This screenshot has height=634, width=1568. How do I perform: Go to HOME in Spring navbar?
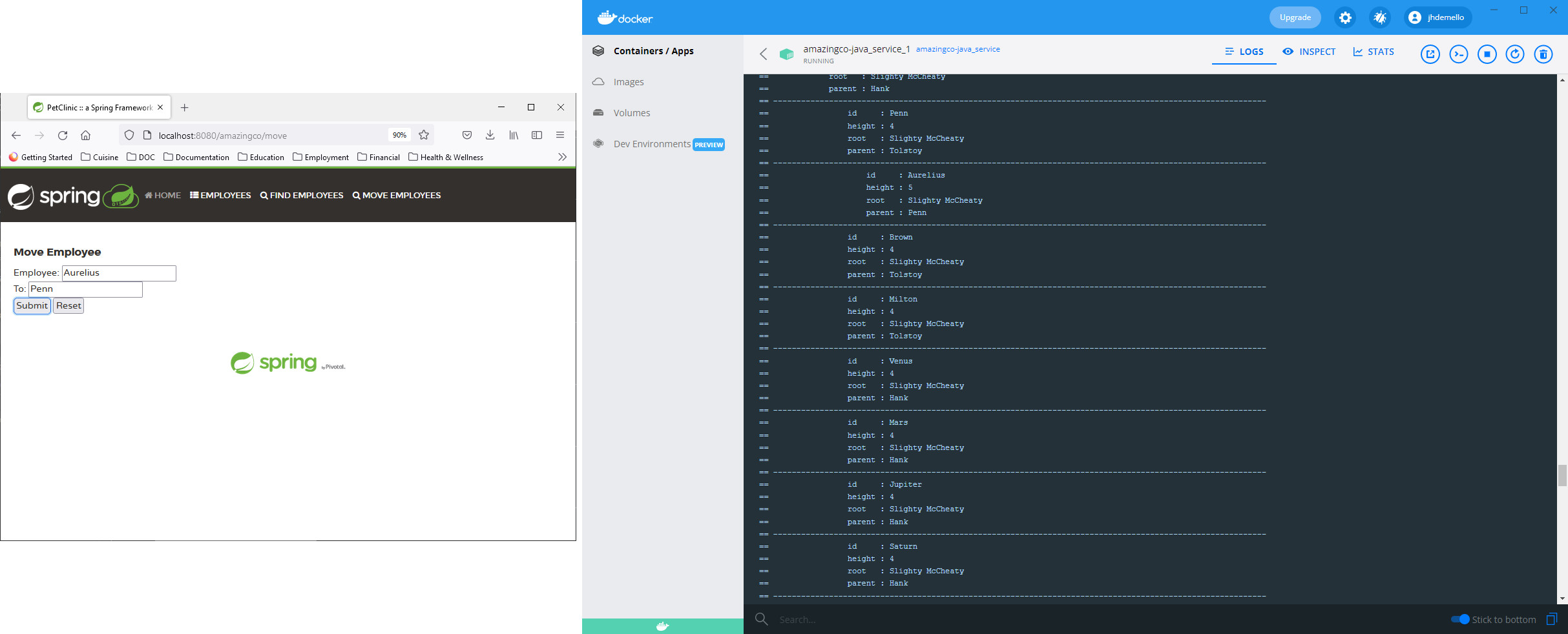pyautogui.click(x=163, y=195)
